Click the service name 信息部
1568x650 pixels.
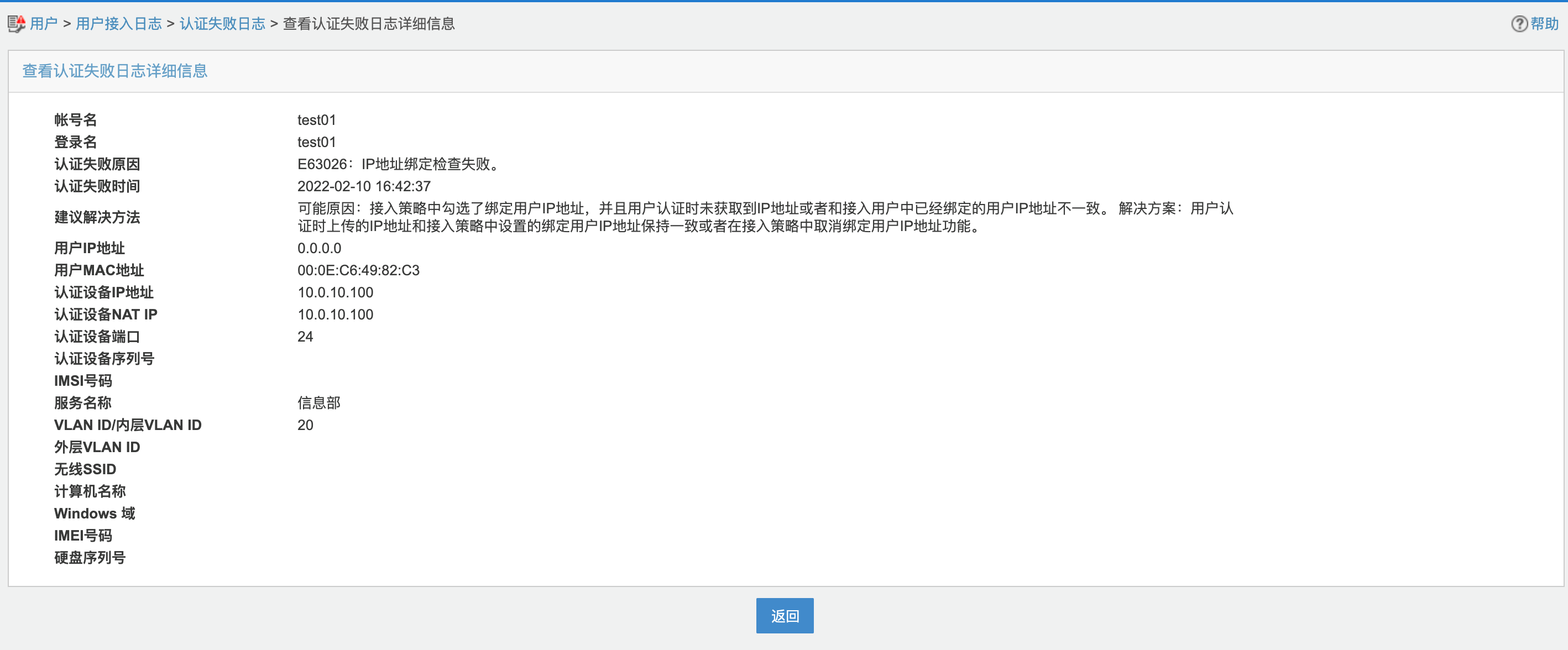click(318, 403)
